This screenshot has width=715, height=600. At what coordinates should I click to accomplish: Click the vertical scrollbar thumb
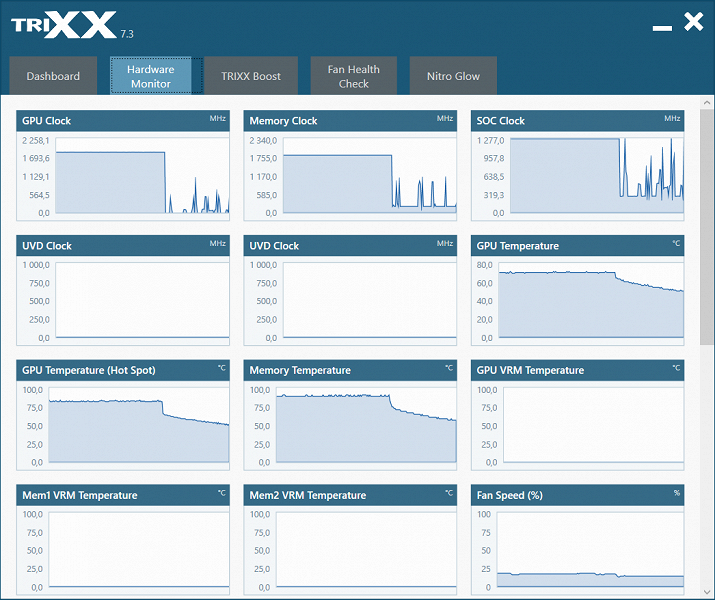pyautogui.click(x=707, y=227)
